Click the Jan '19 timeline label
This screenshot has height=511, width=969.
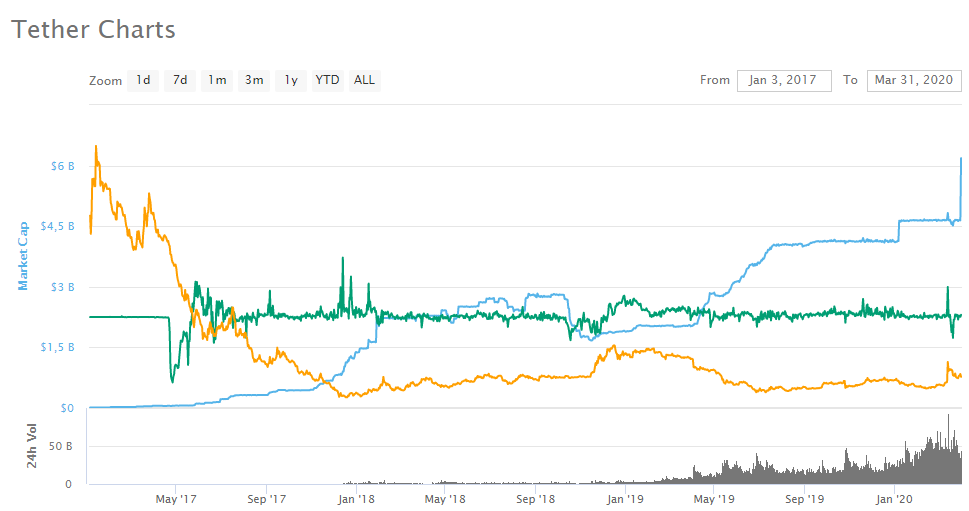pyautogui.click(x=625, y=499)
